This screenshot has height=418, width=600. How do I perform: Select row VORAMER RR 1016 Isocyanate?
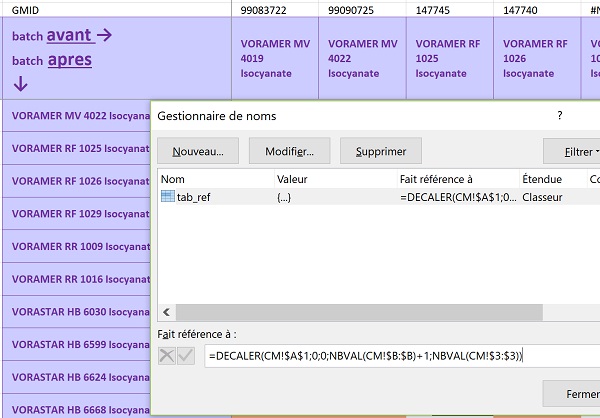tap(77, 279)
